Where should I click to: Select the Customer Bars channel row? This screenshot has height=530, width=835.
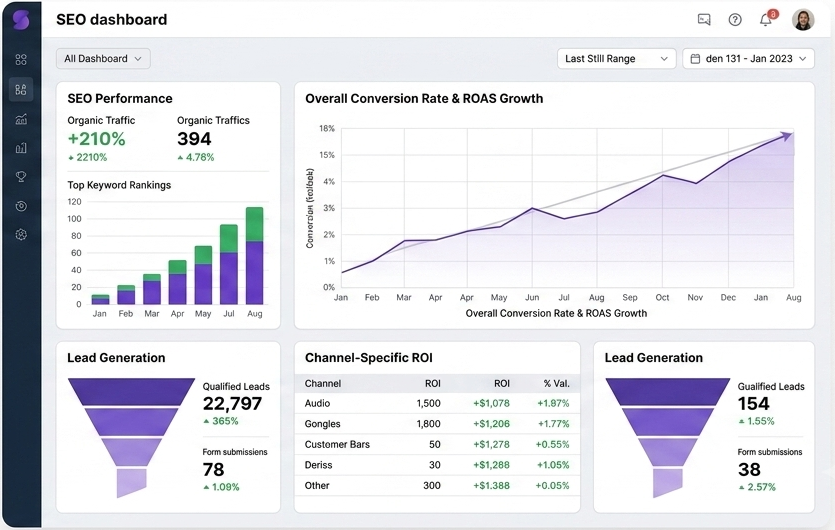pyautogui.click(x=437, y=444)
